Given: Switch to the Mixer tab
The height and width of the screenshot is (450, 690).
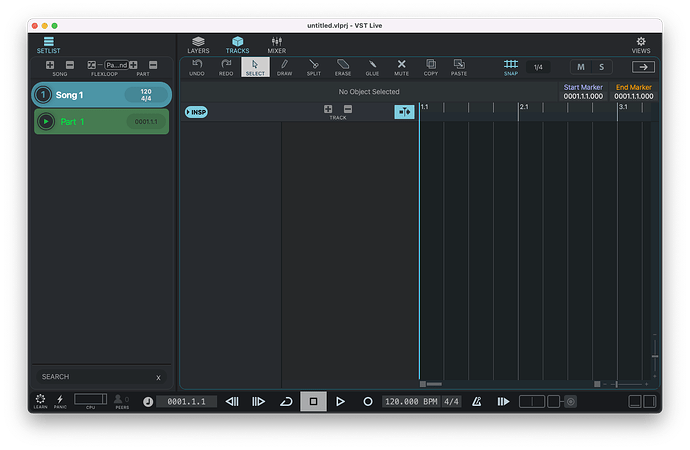Looking at the screenshot, I should coord(276,44).
